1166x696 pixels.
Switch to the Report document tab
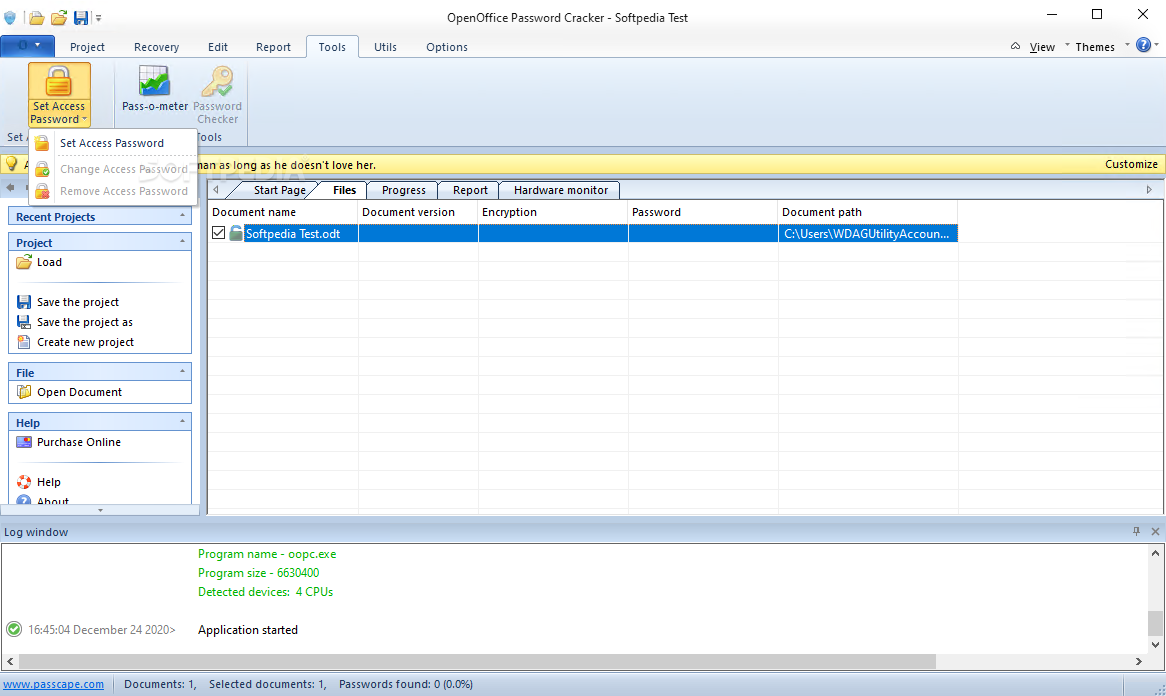point(470,190)
